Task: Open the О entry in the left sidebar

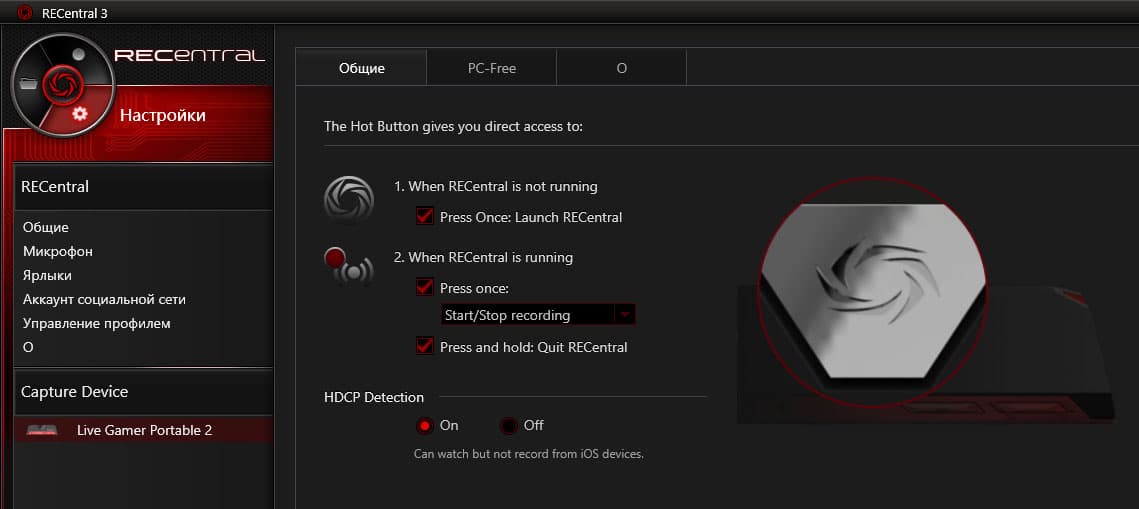Action: click(x=28, y=347)
